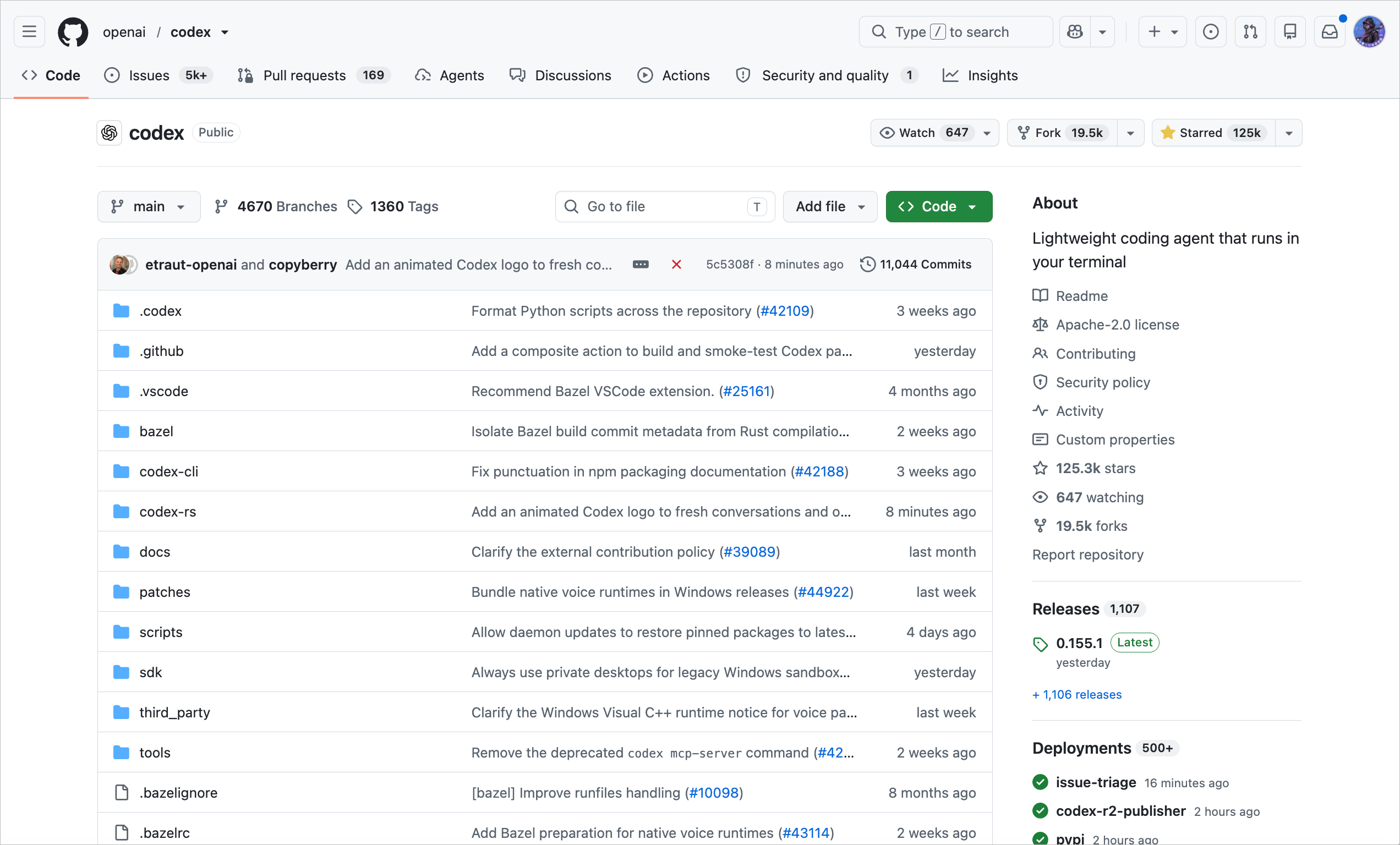Expand the Fork options dropdown arrow
The height and width of the screenshot is (845, 1400).
click(x=1131, y=133)
